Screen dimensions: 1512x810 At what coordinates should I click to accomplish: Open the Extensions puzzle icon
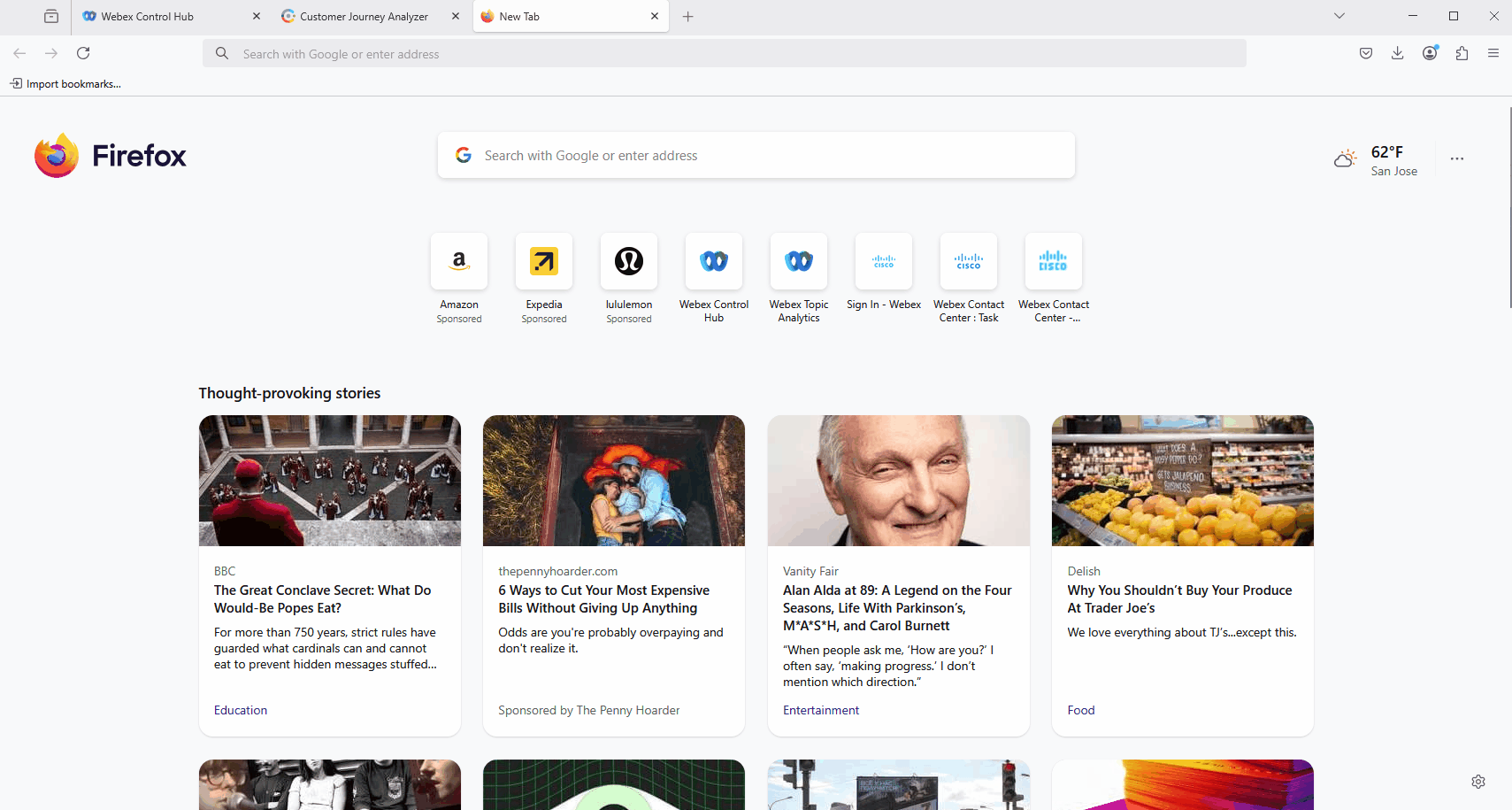(x=1462, y=53)
